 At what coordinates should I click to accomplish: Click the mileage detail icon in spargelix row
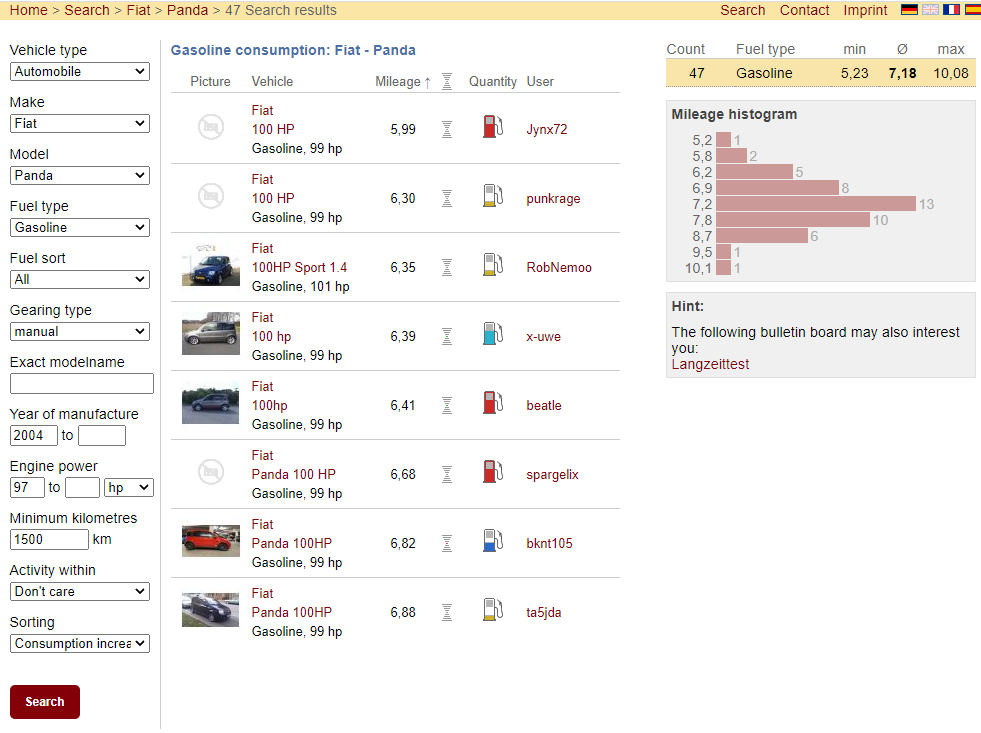(447, 475)
